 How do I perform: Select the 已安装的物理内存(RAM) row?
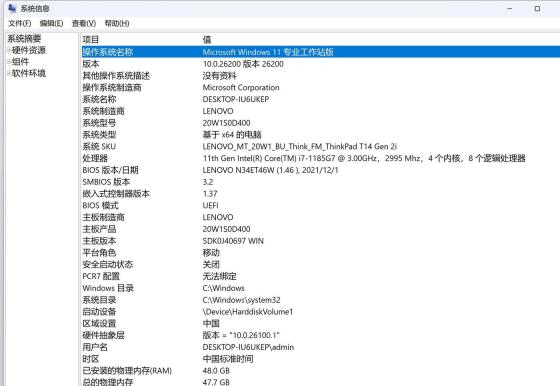(x=321, y=370)
